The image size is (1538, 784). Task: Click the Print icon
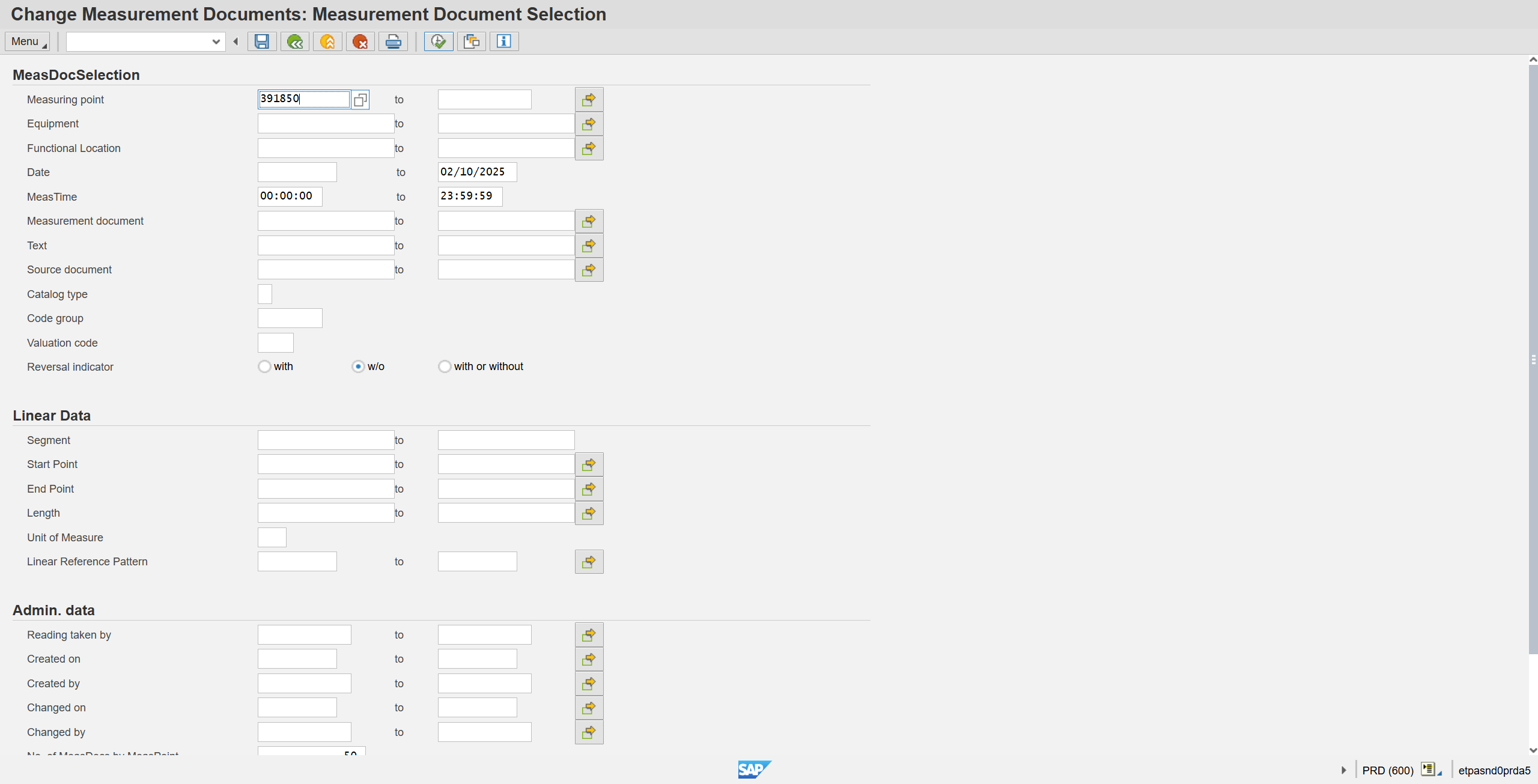click(393, 41)
